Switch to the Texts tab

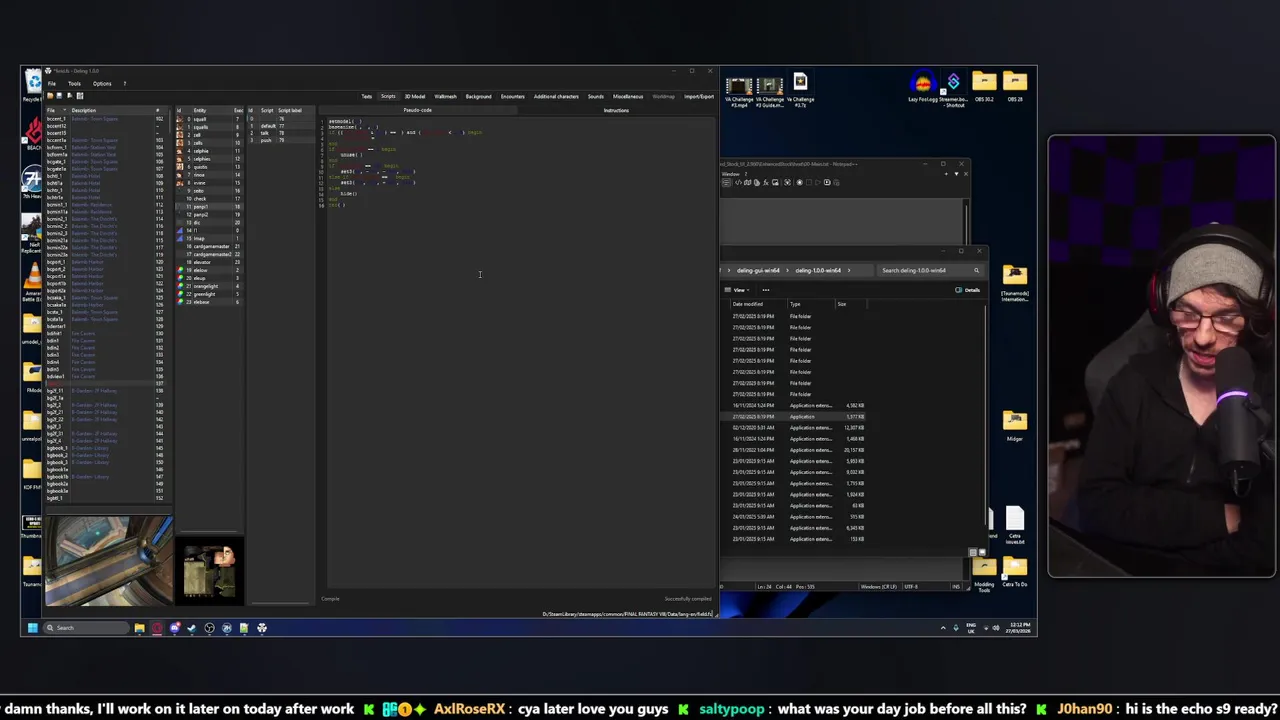tap(367, 97)
